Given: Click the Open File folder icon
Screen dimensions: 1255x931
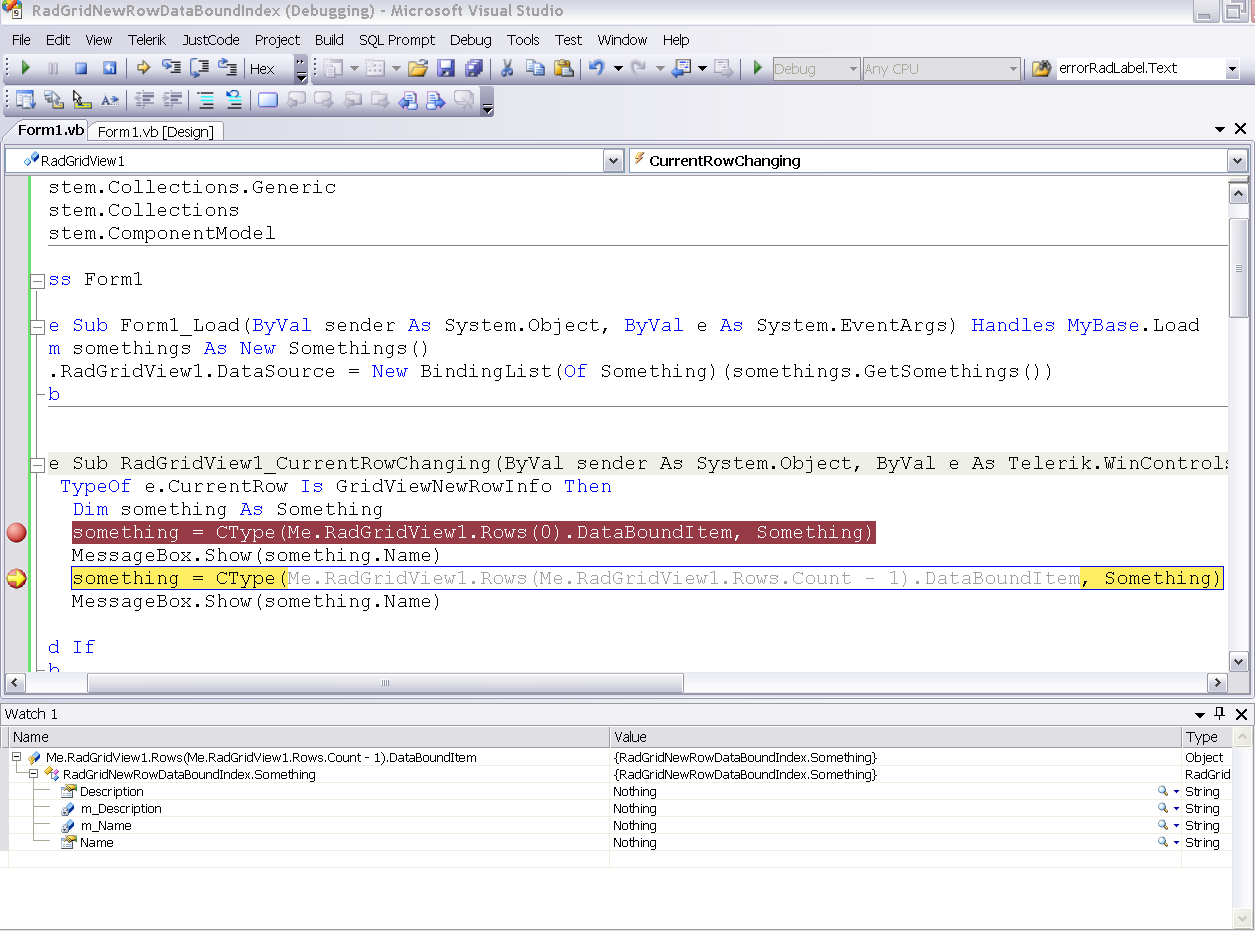Looking at the screenshot, I should coord(418,68).
